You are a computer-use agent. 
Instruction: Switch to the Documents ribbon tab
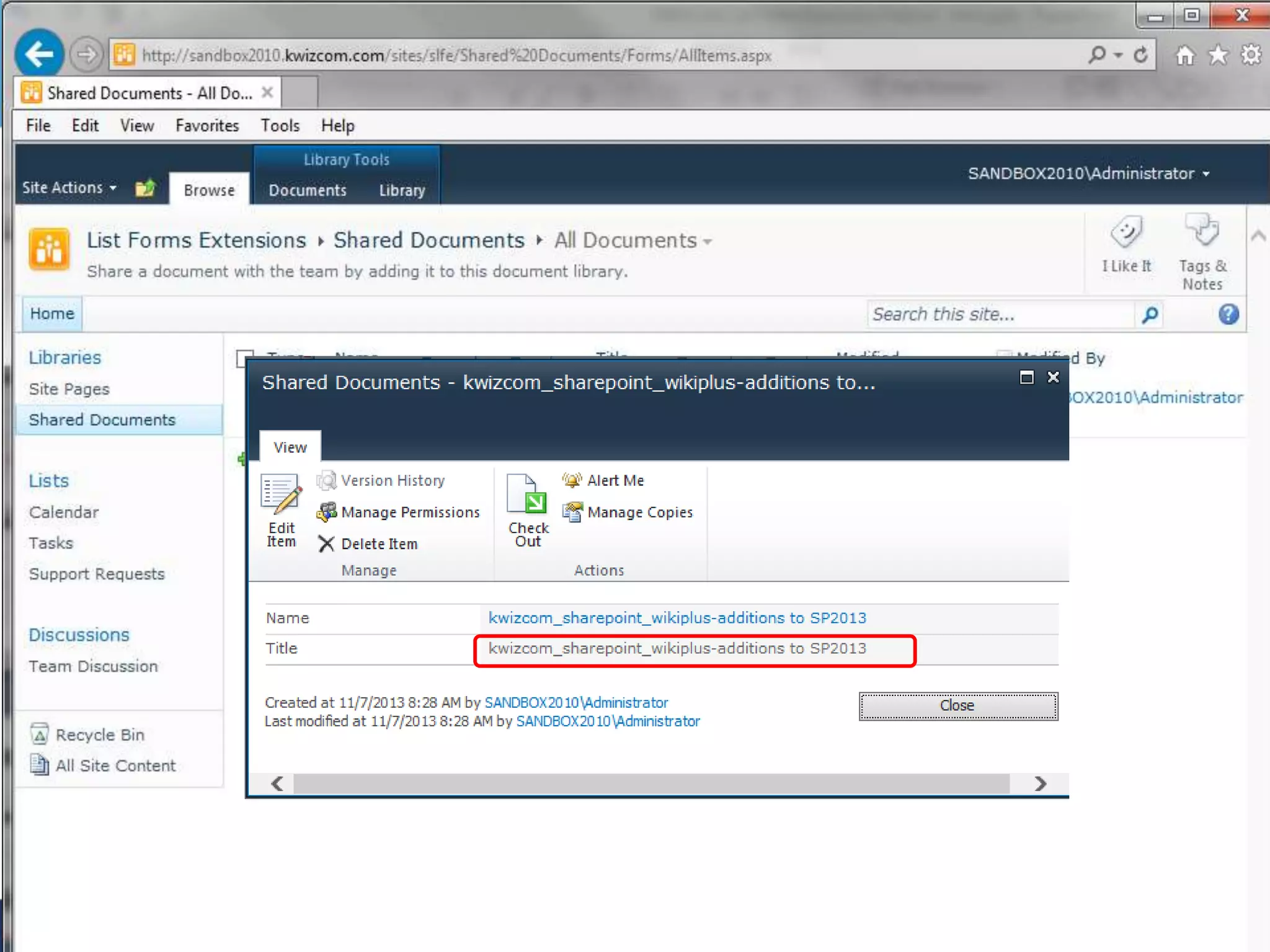(x=308, y=190)
